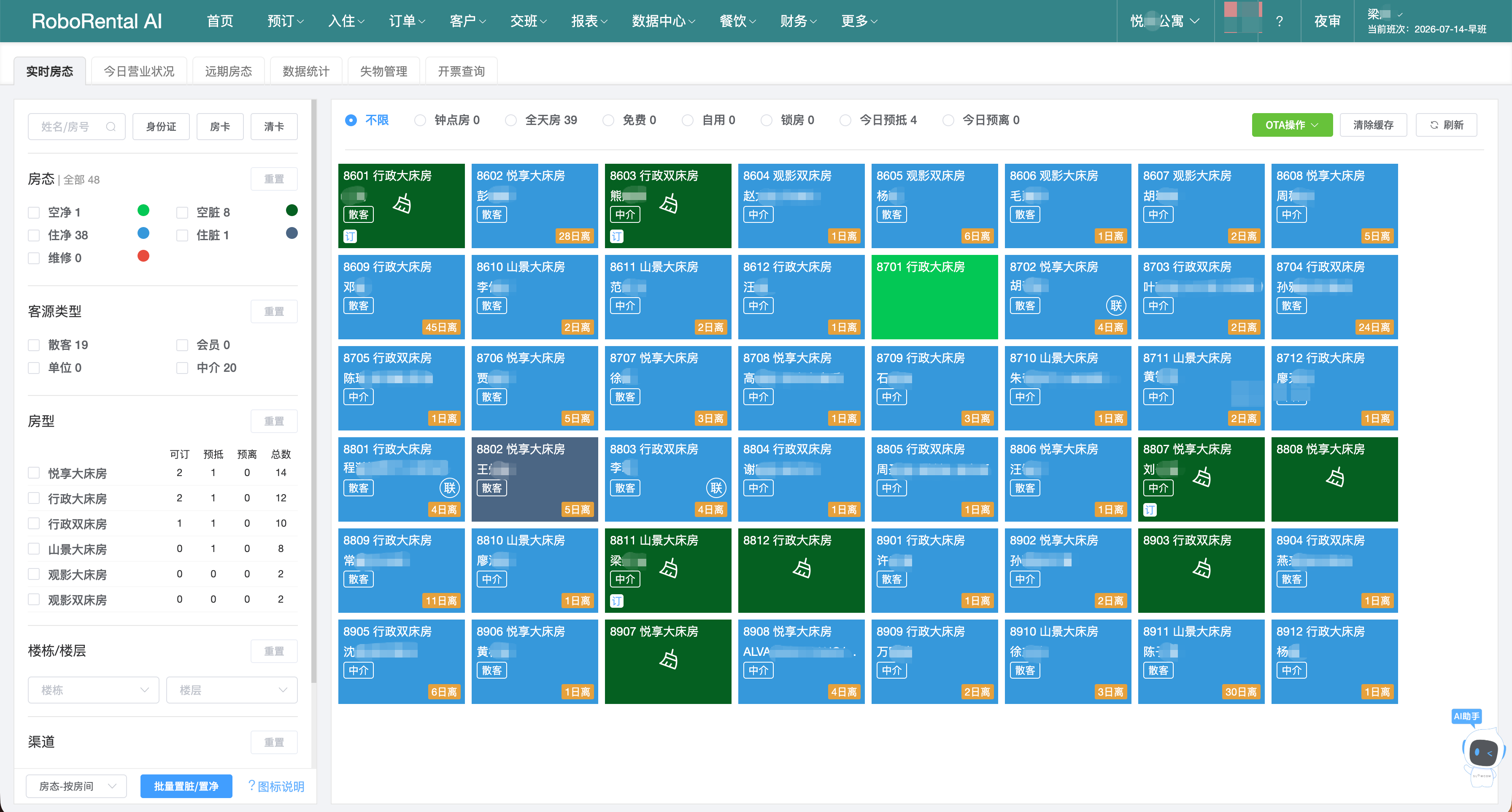Image resolution: width=1512 pixels, height=812 pixels.
Task: Click the help question mark icon in header
Action: (1279, 21)
